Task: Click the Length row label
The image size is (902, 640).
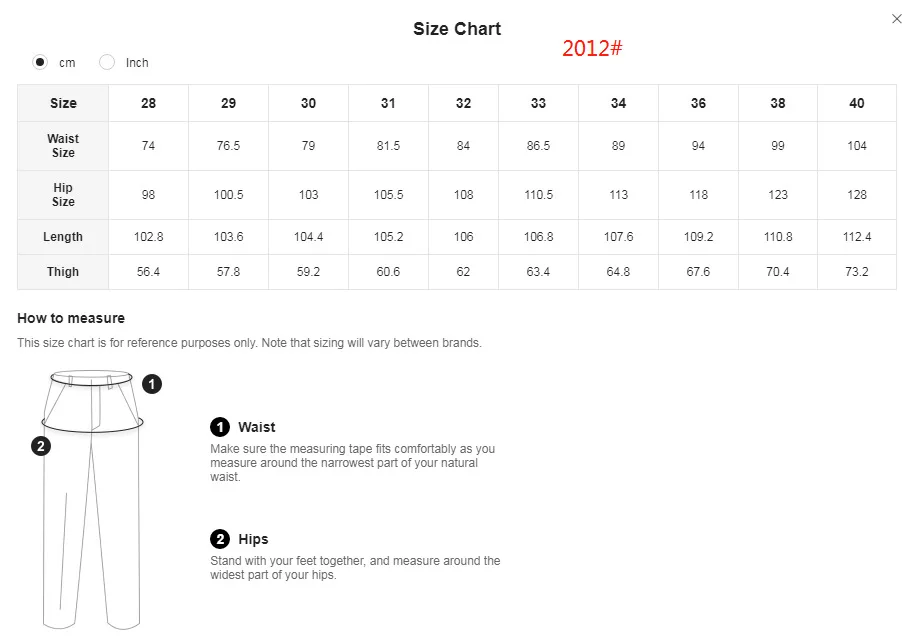Action: (x=63, y=237)
